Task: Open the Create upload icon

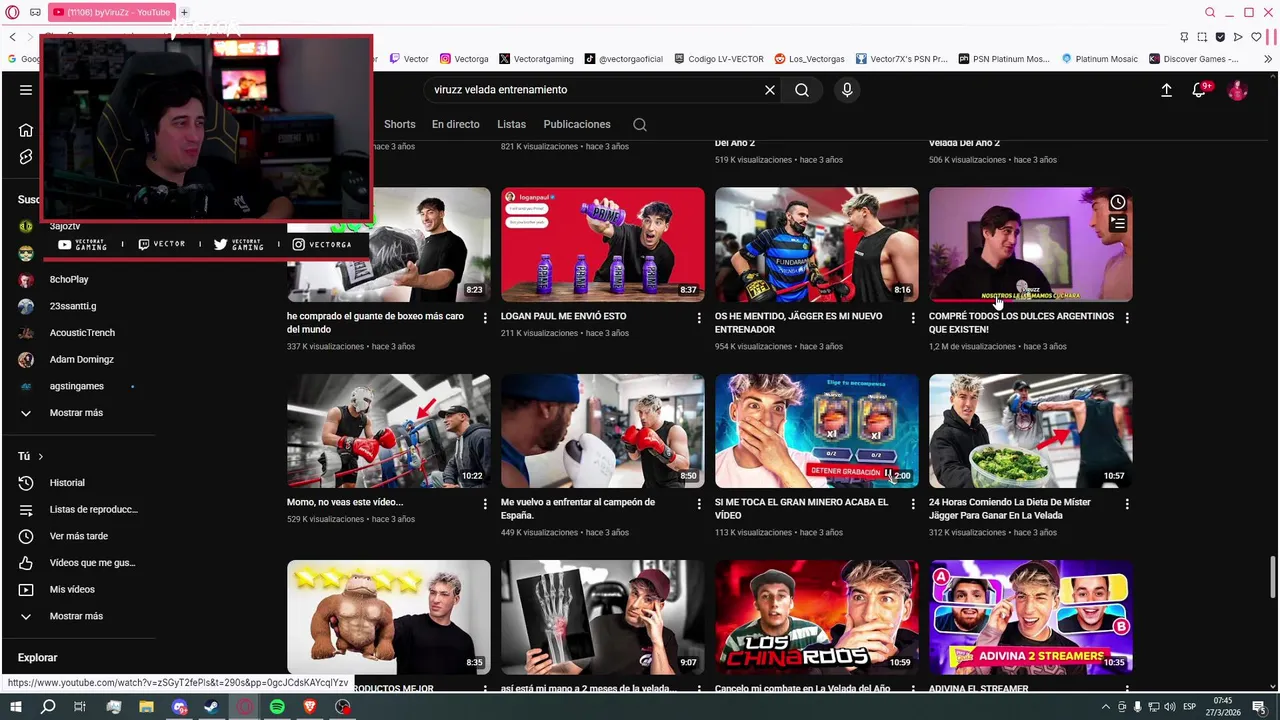Action: pyautogui.click(x=1166, y=90)
